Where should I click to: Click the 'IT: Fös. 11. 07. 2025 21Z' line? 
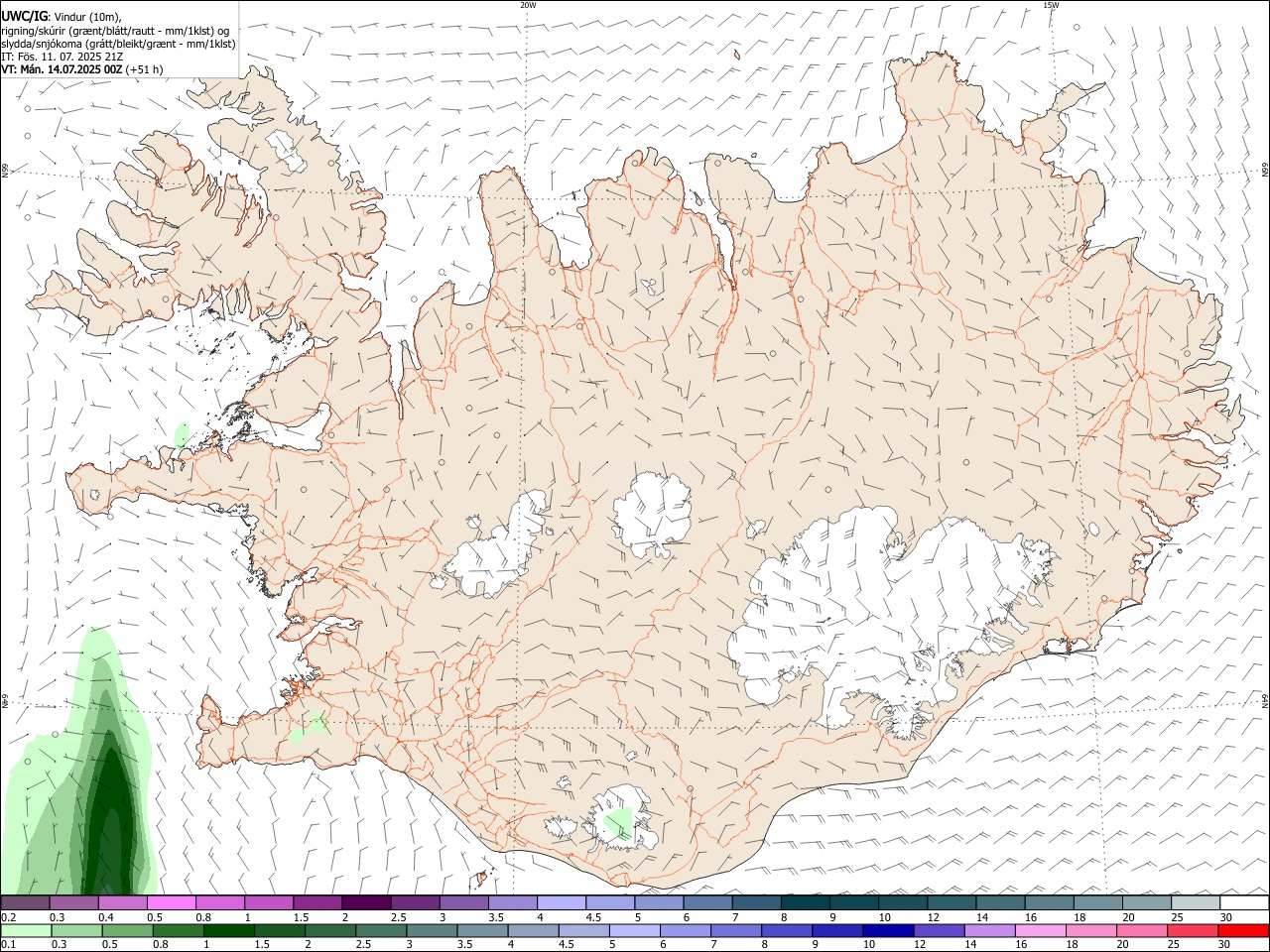pos(62,57)
